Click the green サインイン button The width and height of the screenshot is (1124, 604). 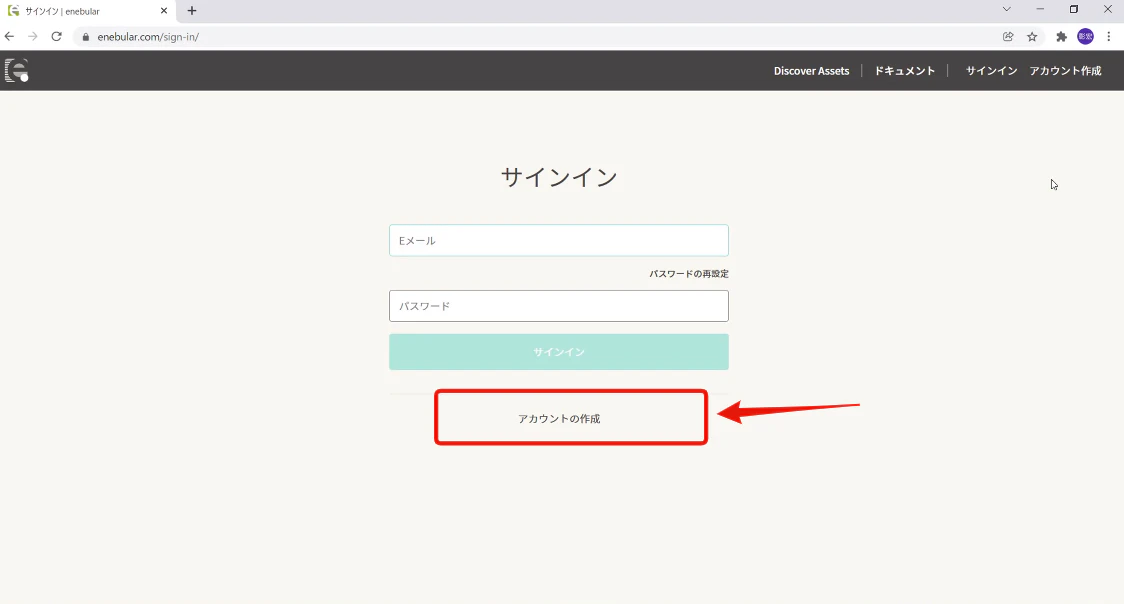tap(559, 352)
